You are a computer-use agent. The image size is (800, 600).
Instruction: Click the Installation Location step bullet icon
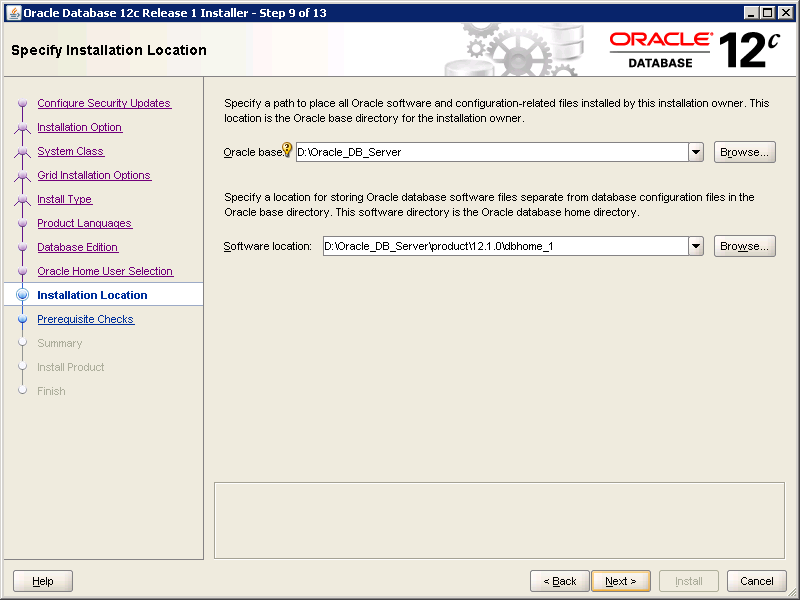coord(23,295)
